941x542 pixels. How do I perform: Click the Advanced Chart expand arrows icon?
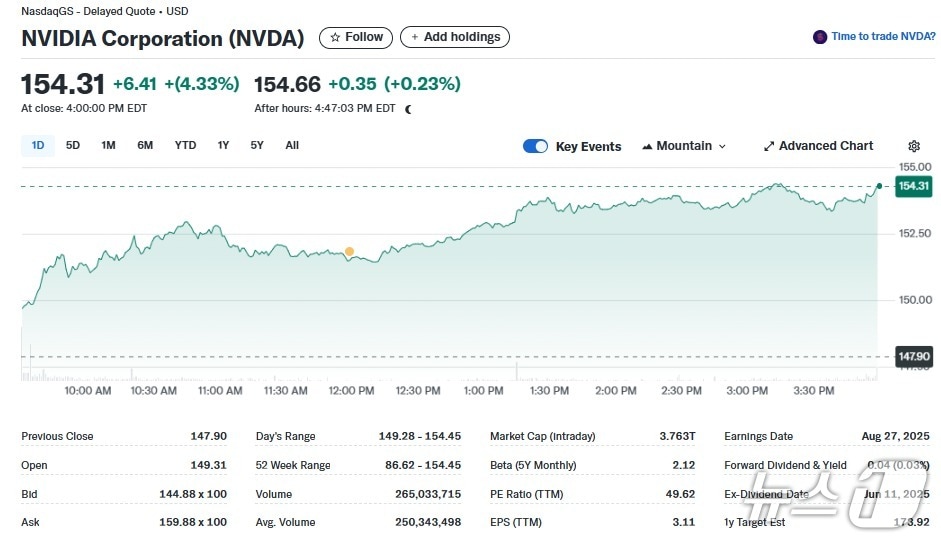[769, 146]
